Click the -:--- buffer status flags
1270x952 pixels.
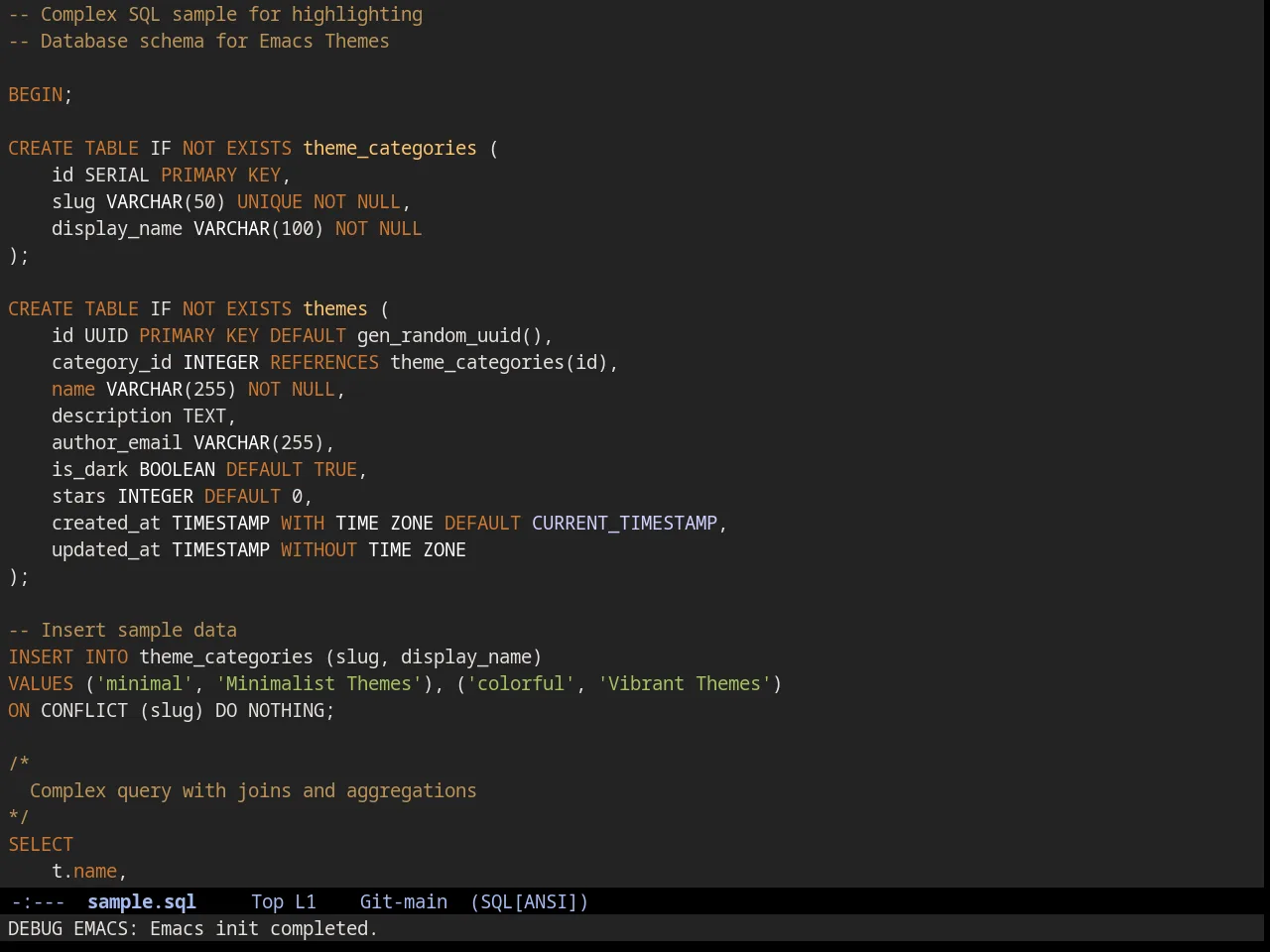tap(38, 901)
